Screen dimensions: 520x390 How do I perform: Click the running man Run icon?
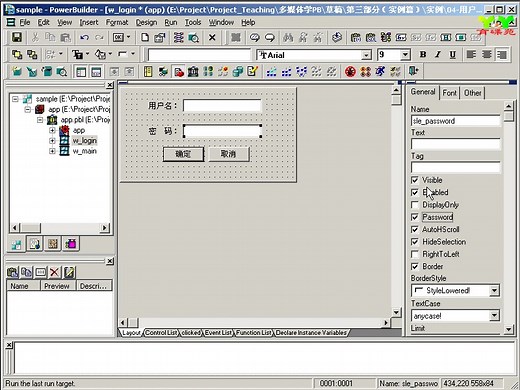click(380, 71)
